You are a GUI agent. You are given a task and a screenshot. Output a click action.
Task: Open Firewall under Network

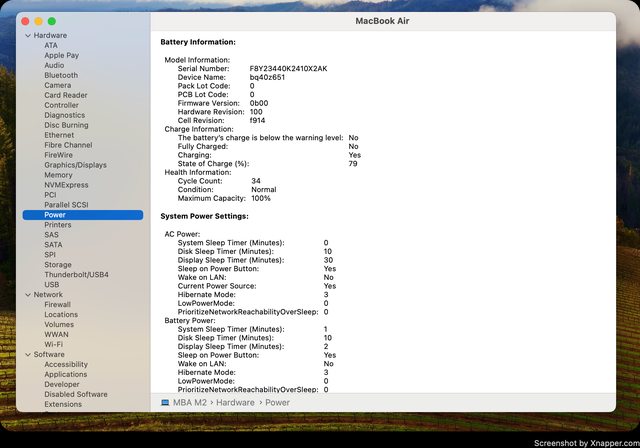(x=58, y=305)
